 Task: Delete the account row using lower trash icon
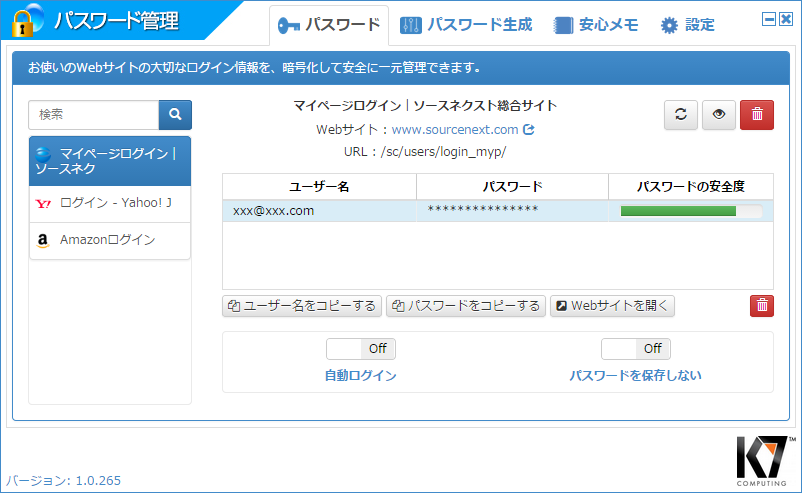[762, 306]
